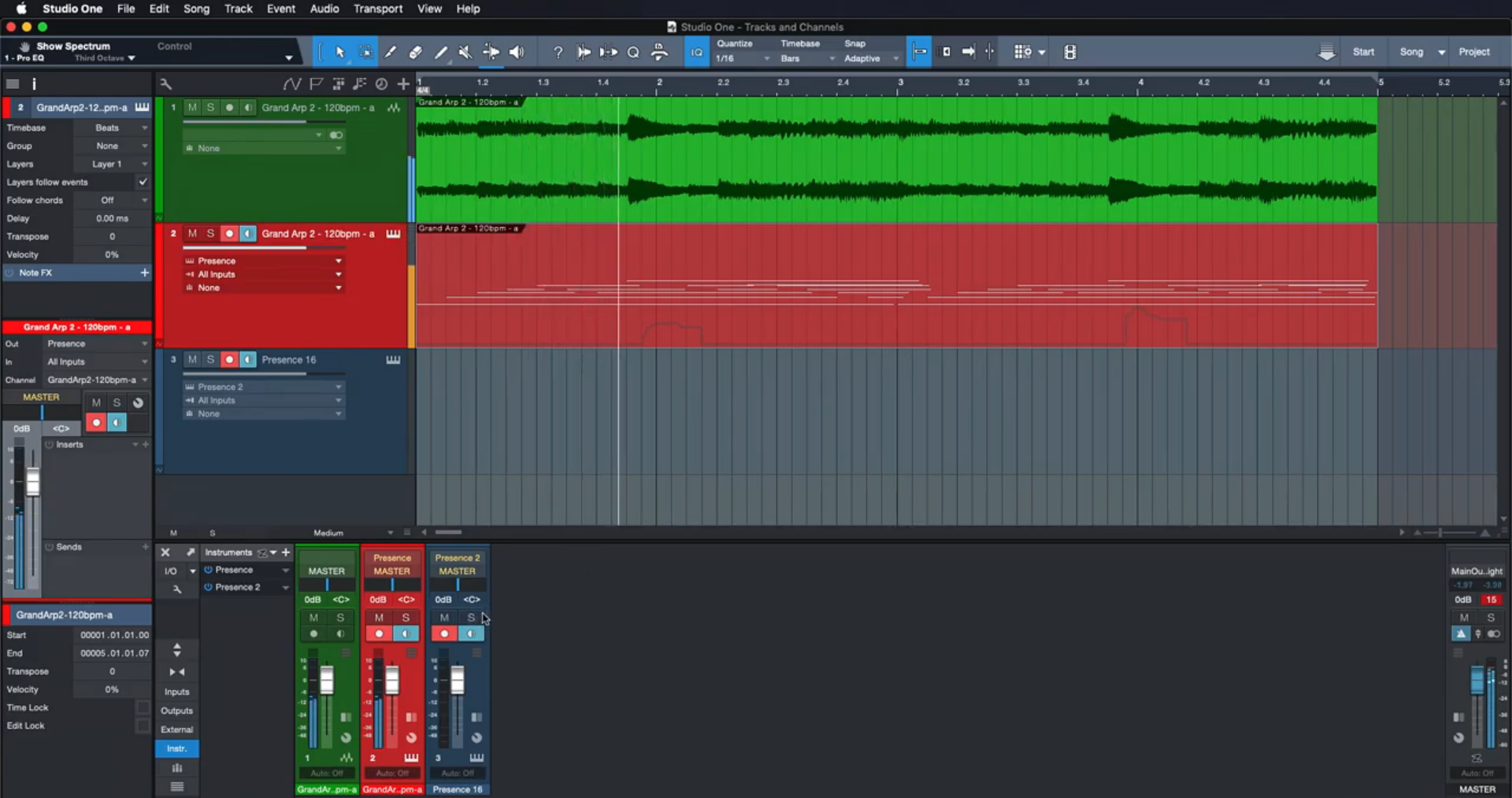Open the Tempo track clock icon
This screenshot has width=1512, height=798.
coord(381,84)
